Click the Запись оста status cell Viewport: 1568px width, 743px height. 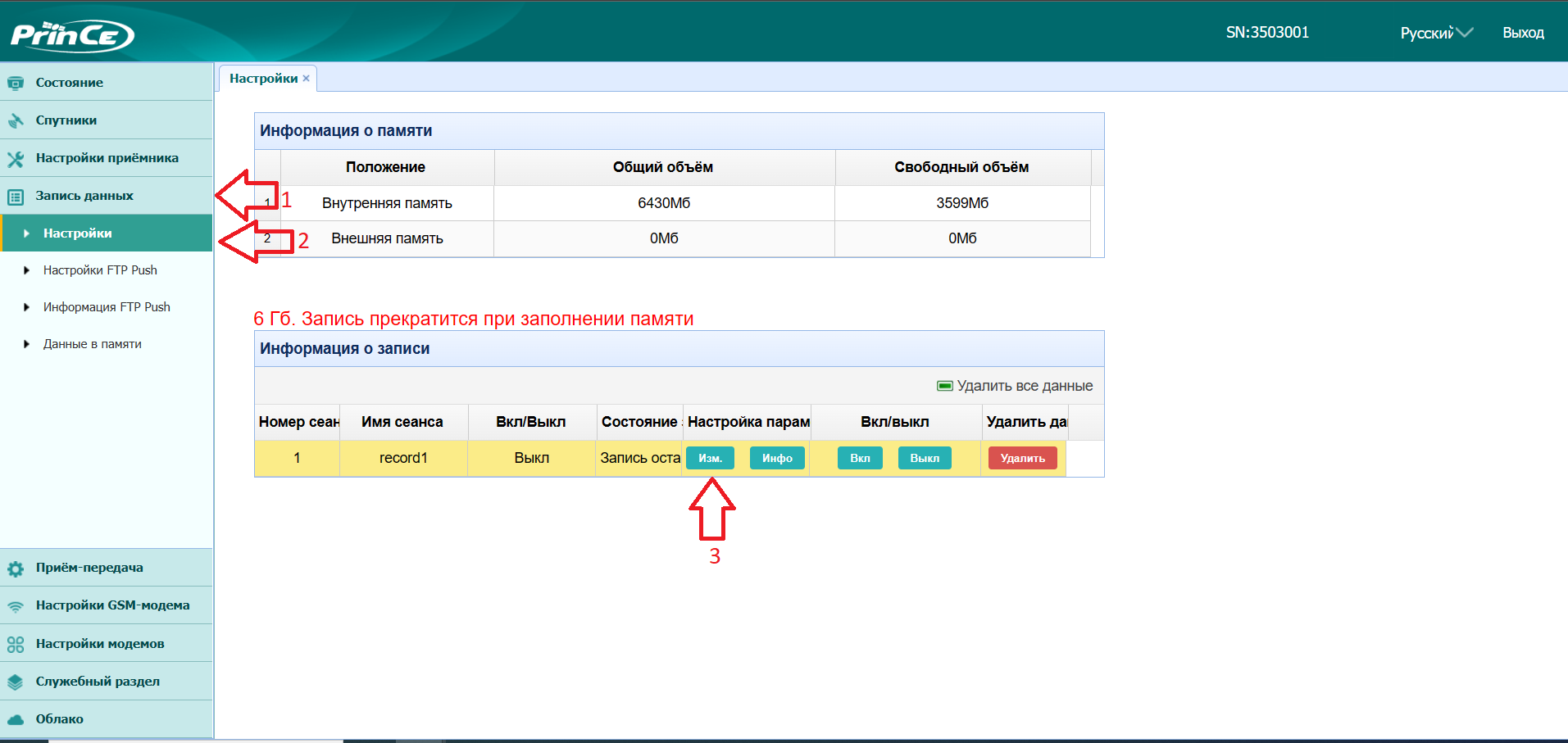tap(639, 458)
